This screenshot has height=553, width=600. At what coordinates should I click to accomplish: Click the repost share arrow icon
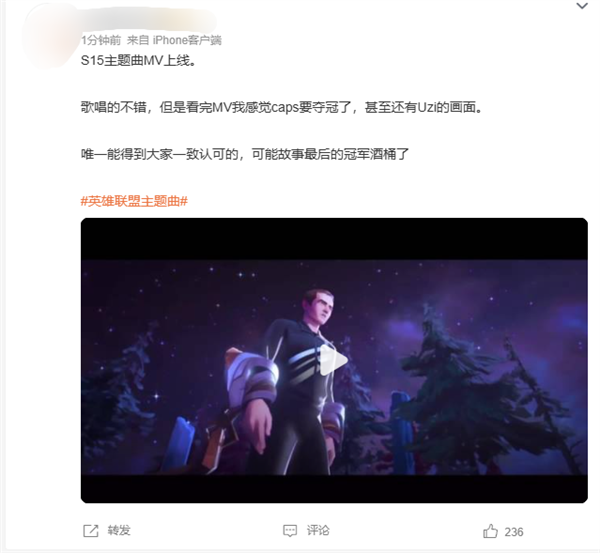coord(91,531)
